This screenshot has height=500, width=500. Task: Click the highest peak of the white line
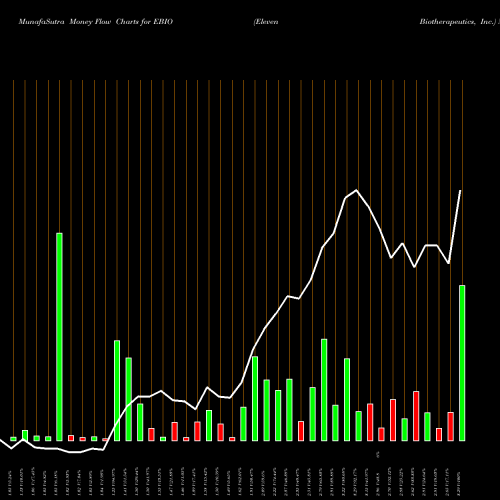356,190
